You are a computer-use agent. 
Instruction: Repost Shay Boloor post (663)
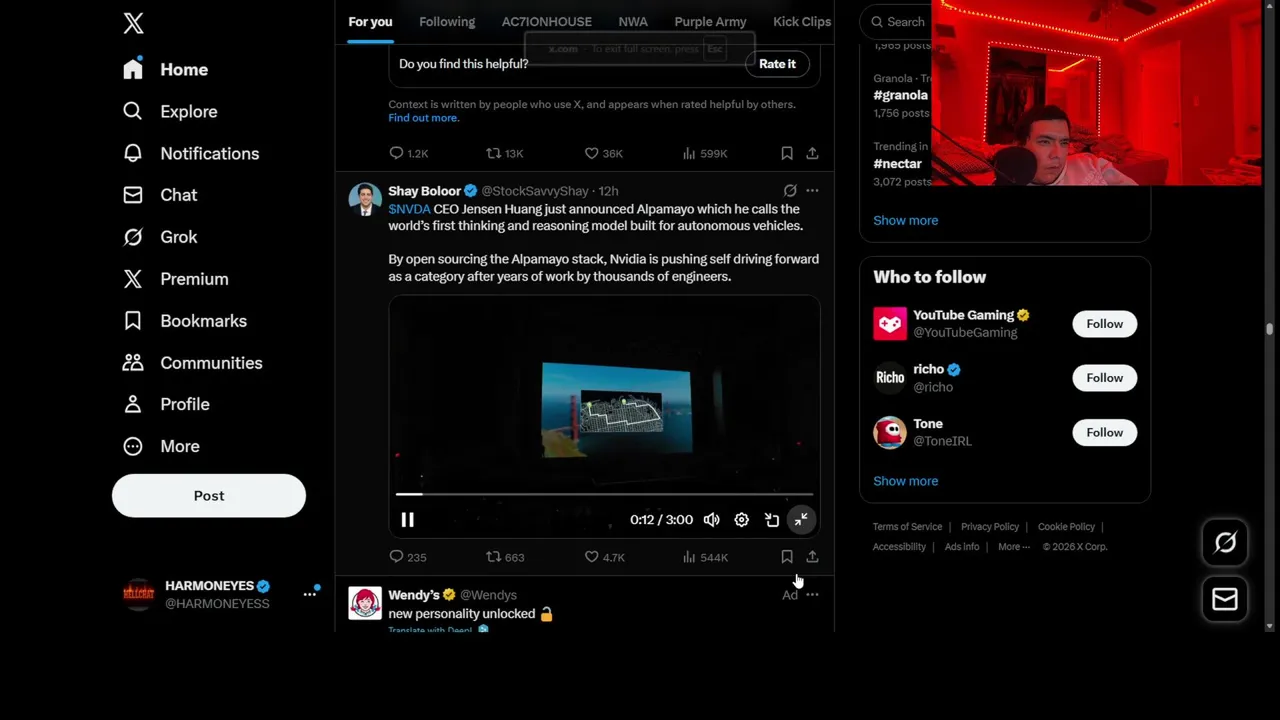tap(505, 557)
